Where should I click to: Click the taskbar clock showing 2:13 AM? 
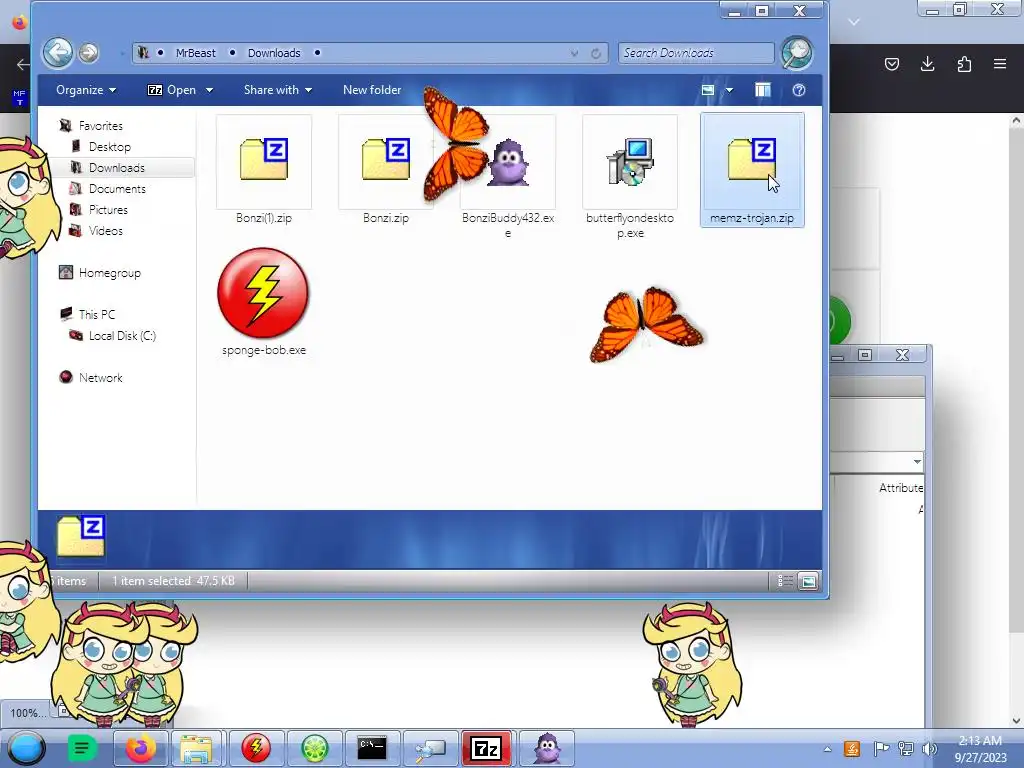pos(980,748)
